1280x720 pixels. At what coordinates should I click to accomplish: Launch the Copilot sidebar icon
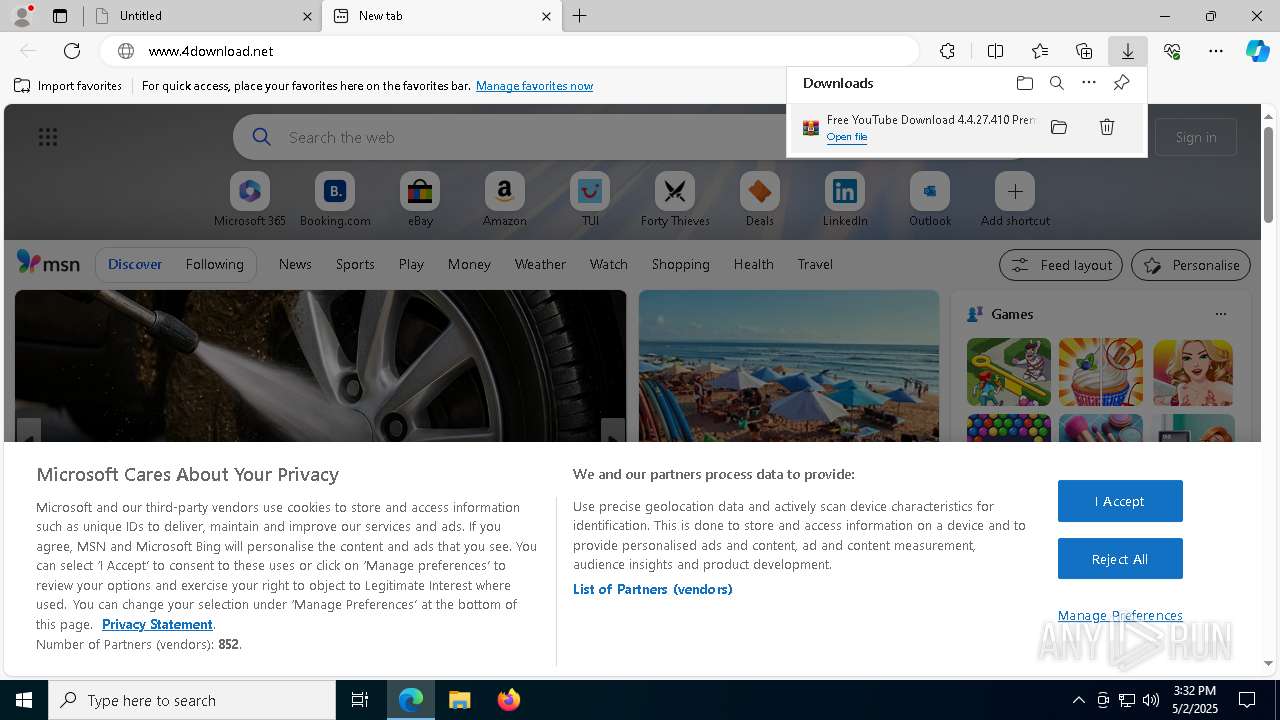(1258, 51)
